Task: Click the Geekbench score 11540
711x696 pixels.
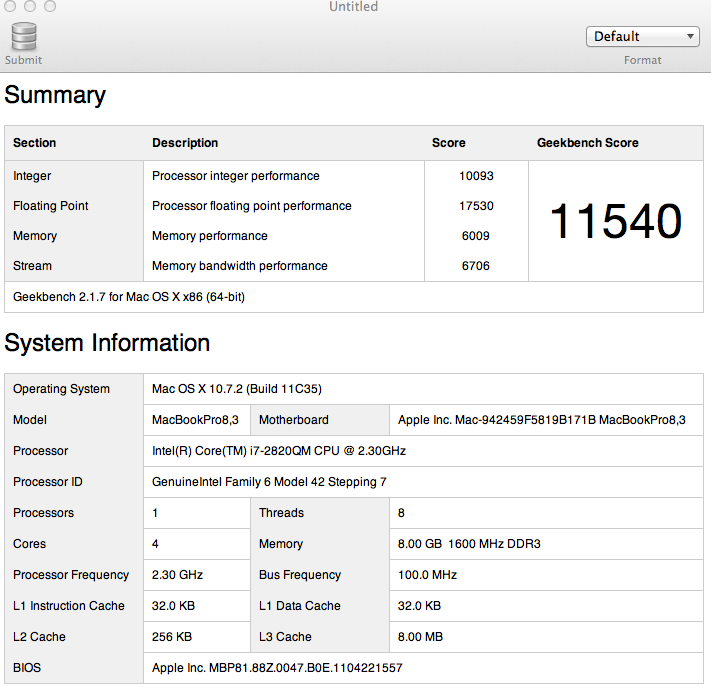Action: click(x=615, y=221)
